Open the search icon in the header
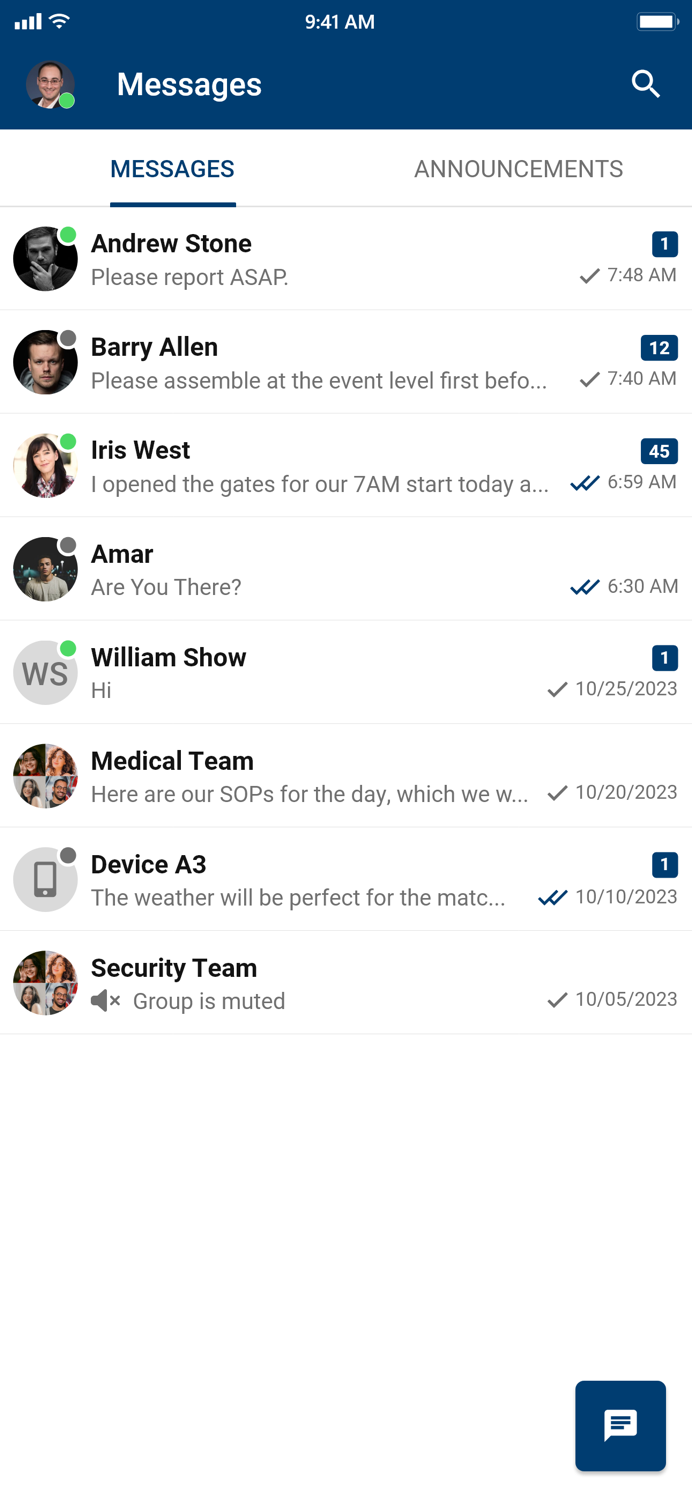Image resolution: width=692 pixels, height=1500 pixels. pos(646,85)
